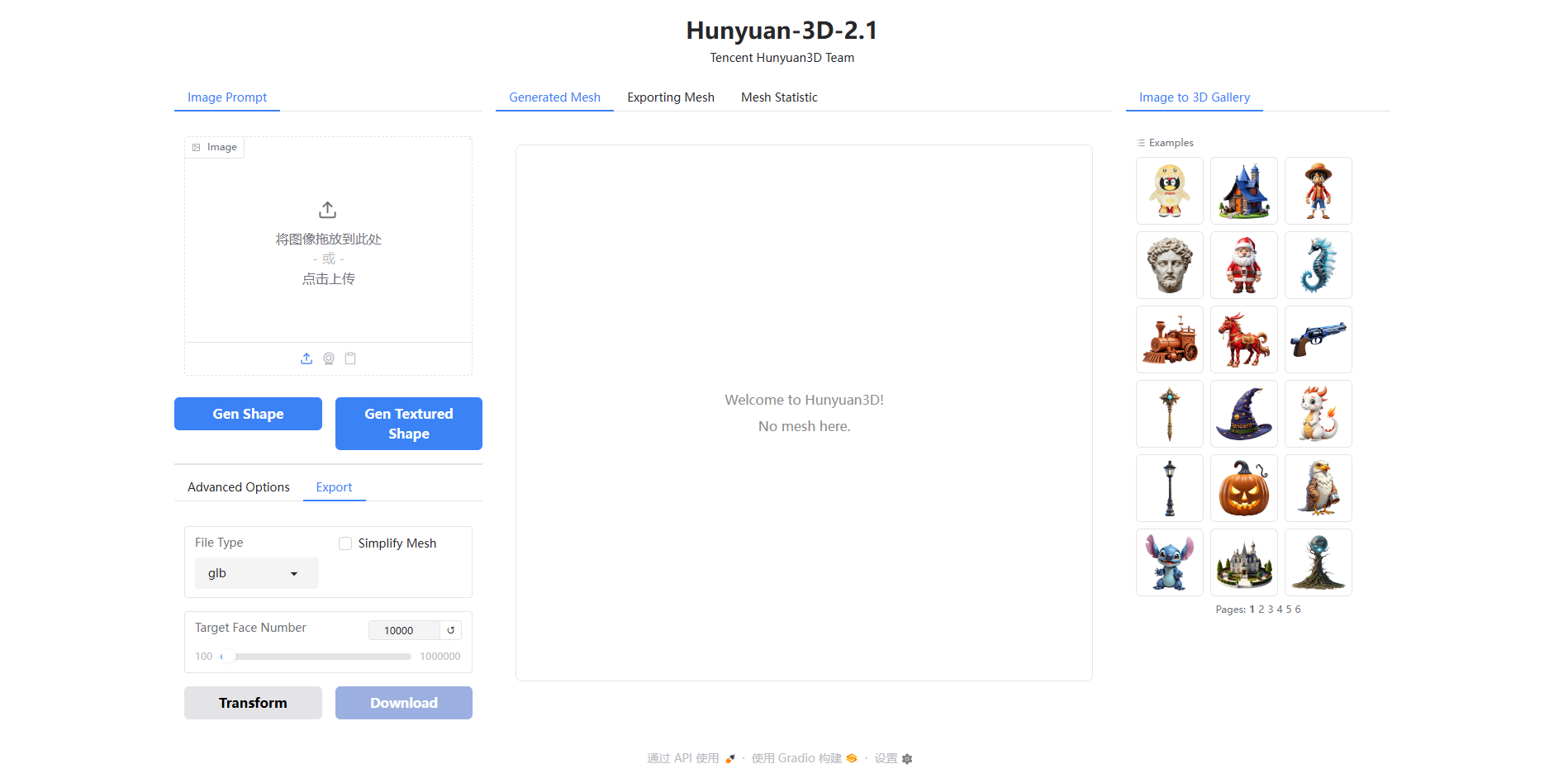Click the webcam capture icon
Image resolution: width=1568 pixels, height=778 pixels.
pos(329,358)
